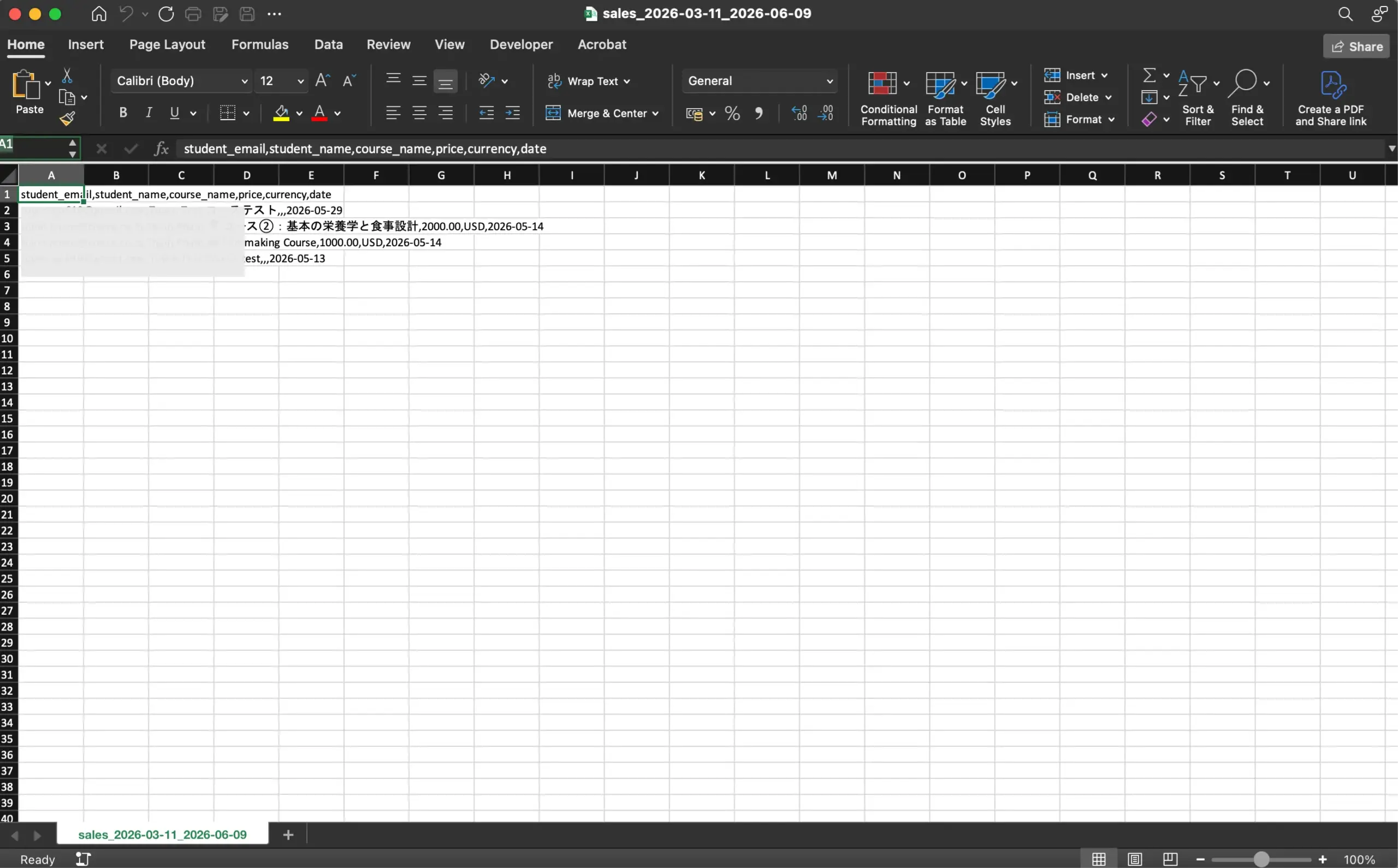
Task: Click the Share button
Action: coord(1356,46)
